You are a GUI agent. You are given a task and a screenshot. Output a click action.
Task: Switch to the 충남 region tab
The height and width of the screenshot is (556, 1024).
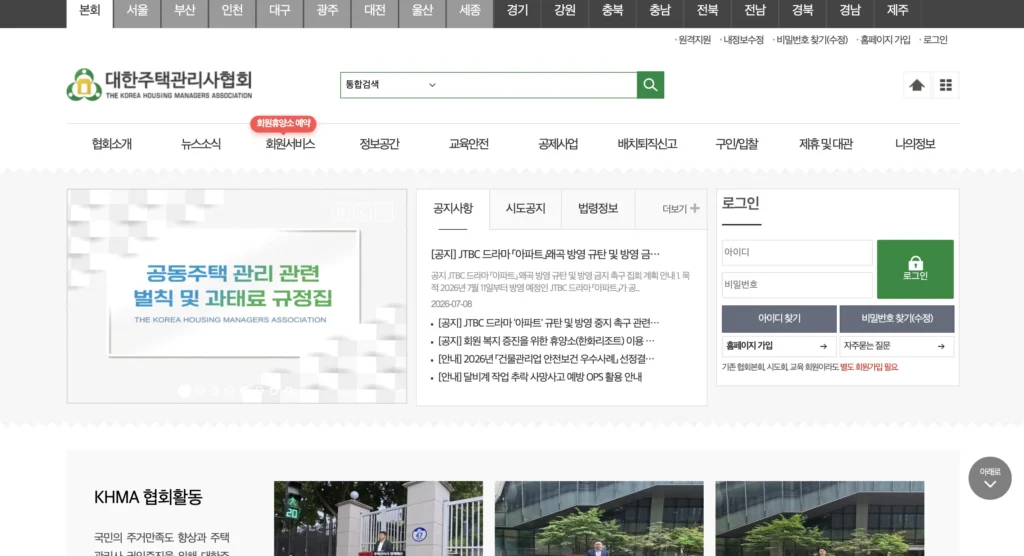(660, 12)
